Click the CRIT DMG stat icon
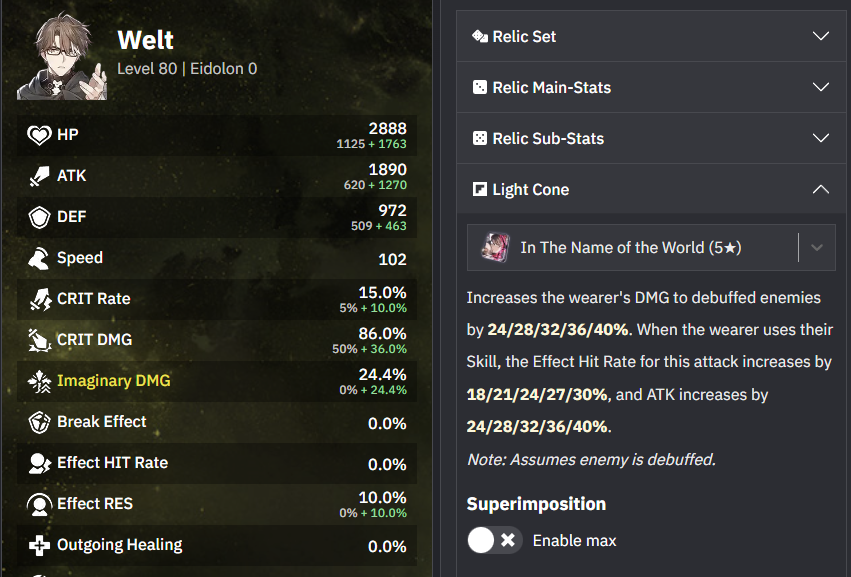Image resolution: width=851 pixels, height=577 pixels. click(x=39, y=340)
